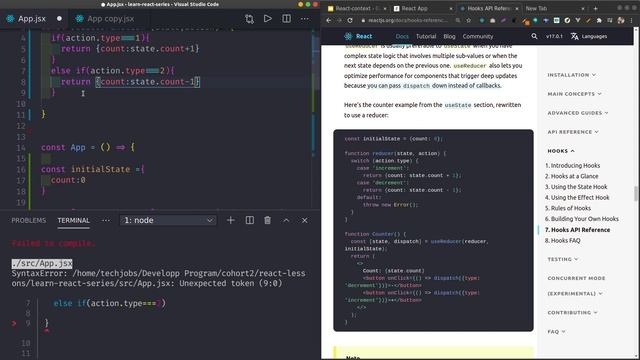Open Blog in the React site nav

(449, 36)
